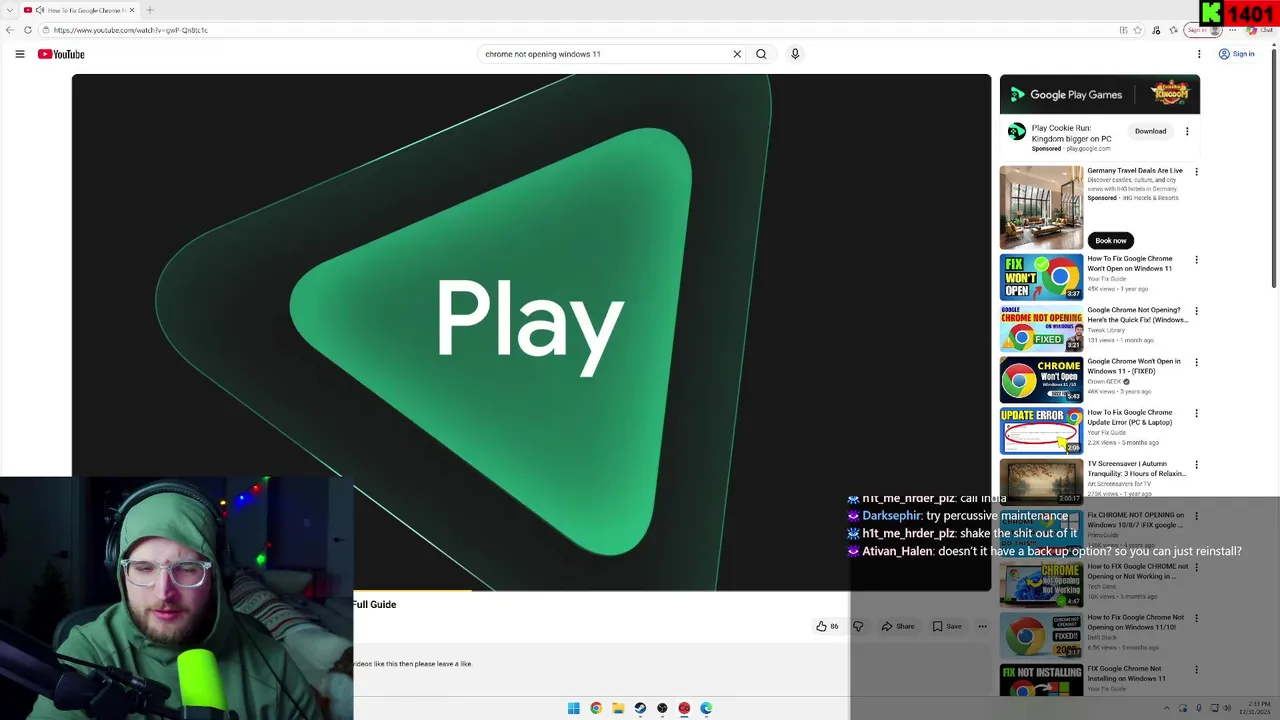Edit the YouTube search field
The width and height of the screenshot is (1280, 720).
pyautogui.click(x=605, y=54)
